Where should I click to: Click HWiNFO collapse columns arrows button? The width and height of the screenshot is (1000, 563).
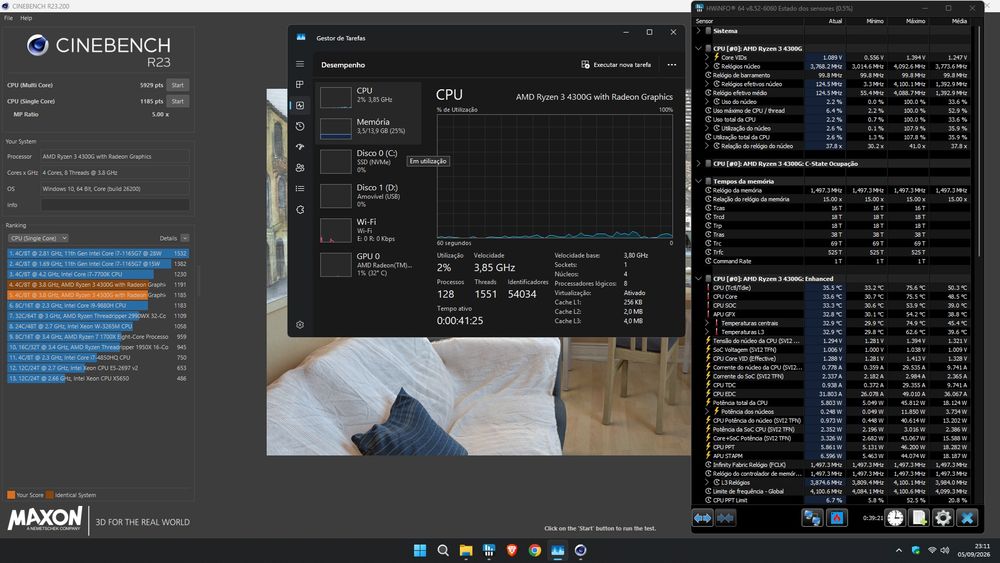[x=725, y=518]
